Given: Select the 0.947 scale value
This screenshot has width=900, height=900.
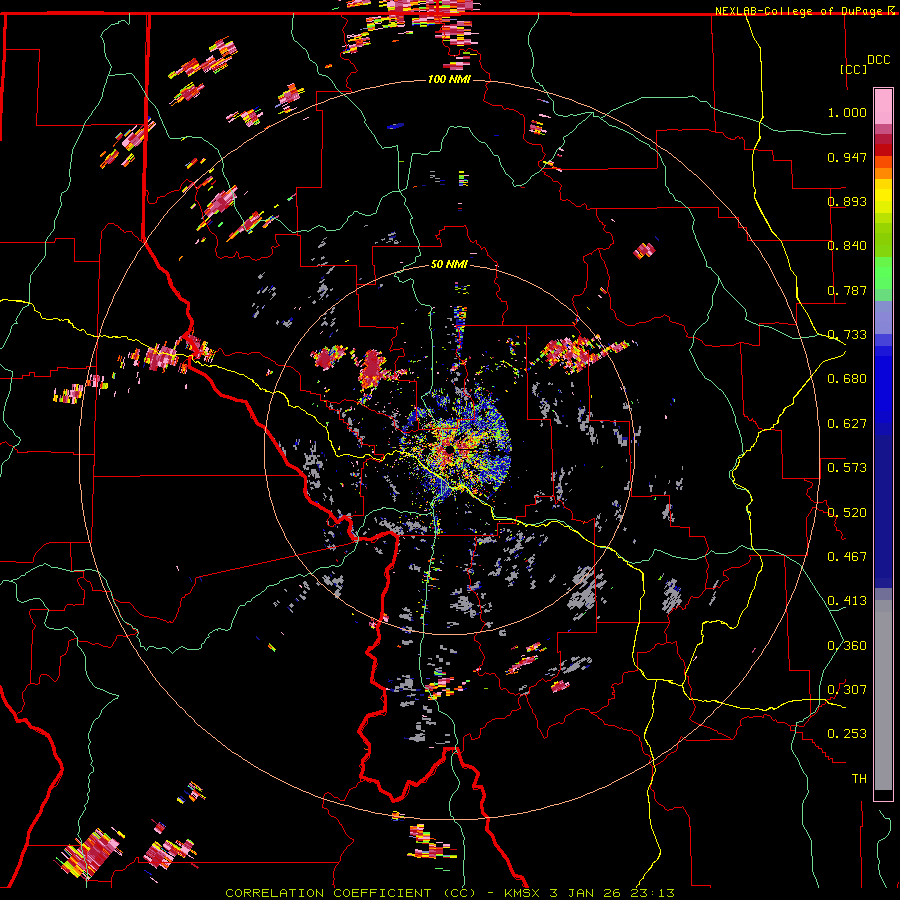Looking at the screenshot, I should point(847,157).
